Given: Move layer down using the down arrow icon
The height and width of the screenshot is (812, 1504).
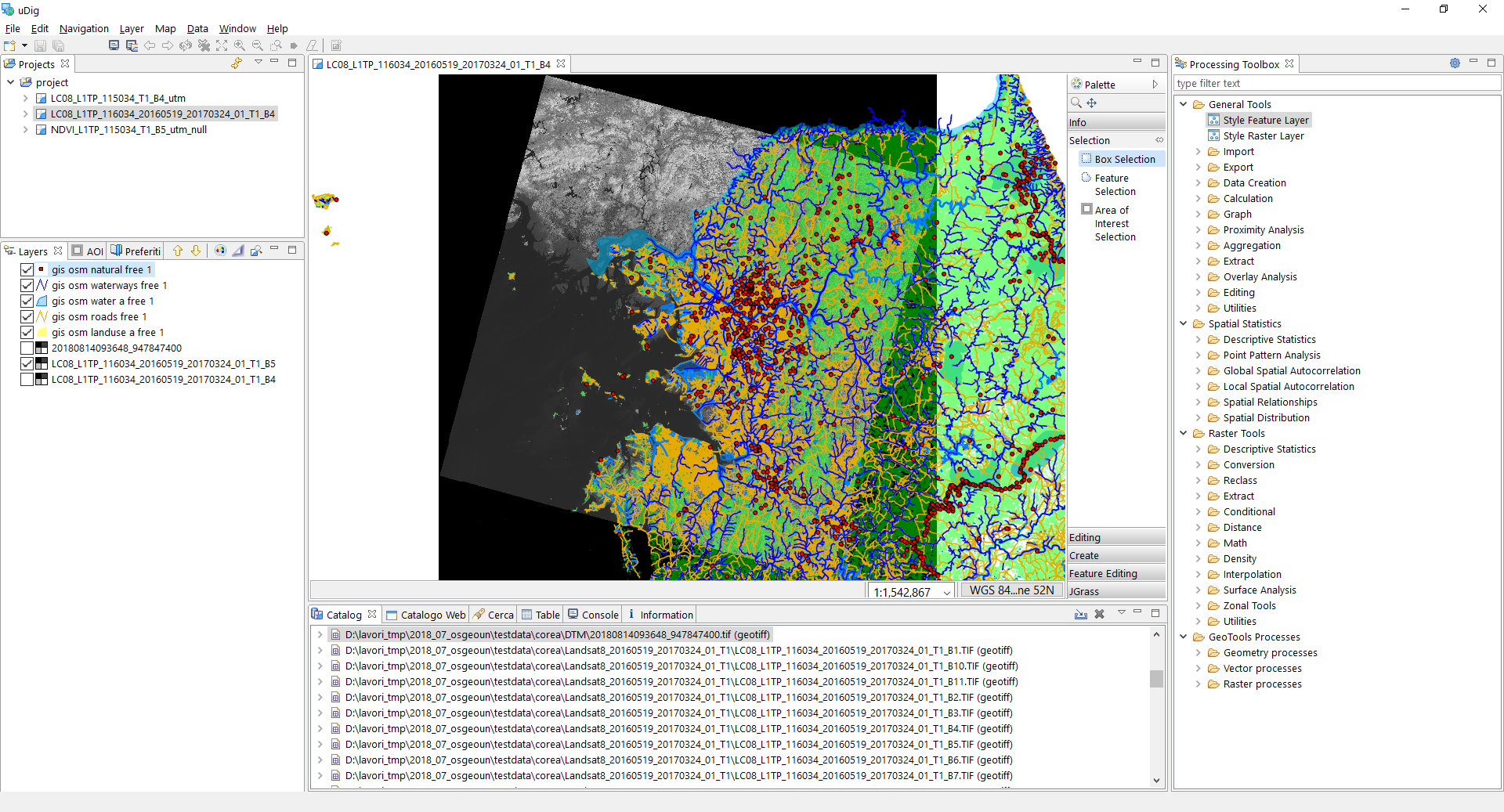Looking at the screenshot, I should click(x=196, y=251).
